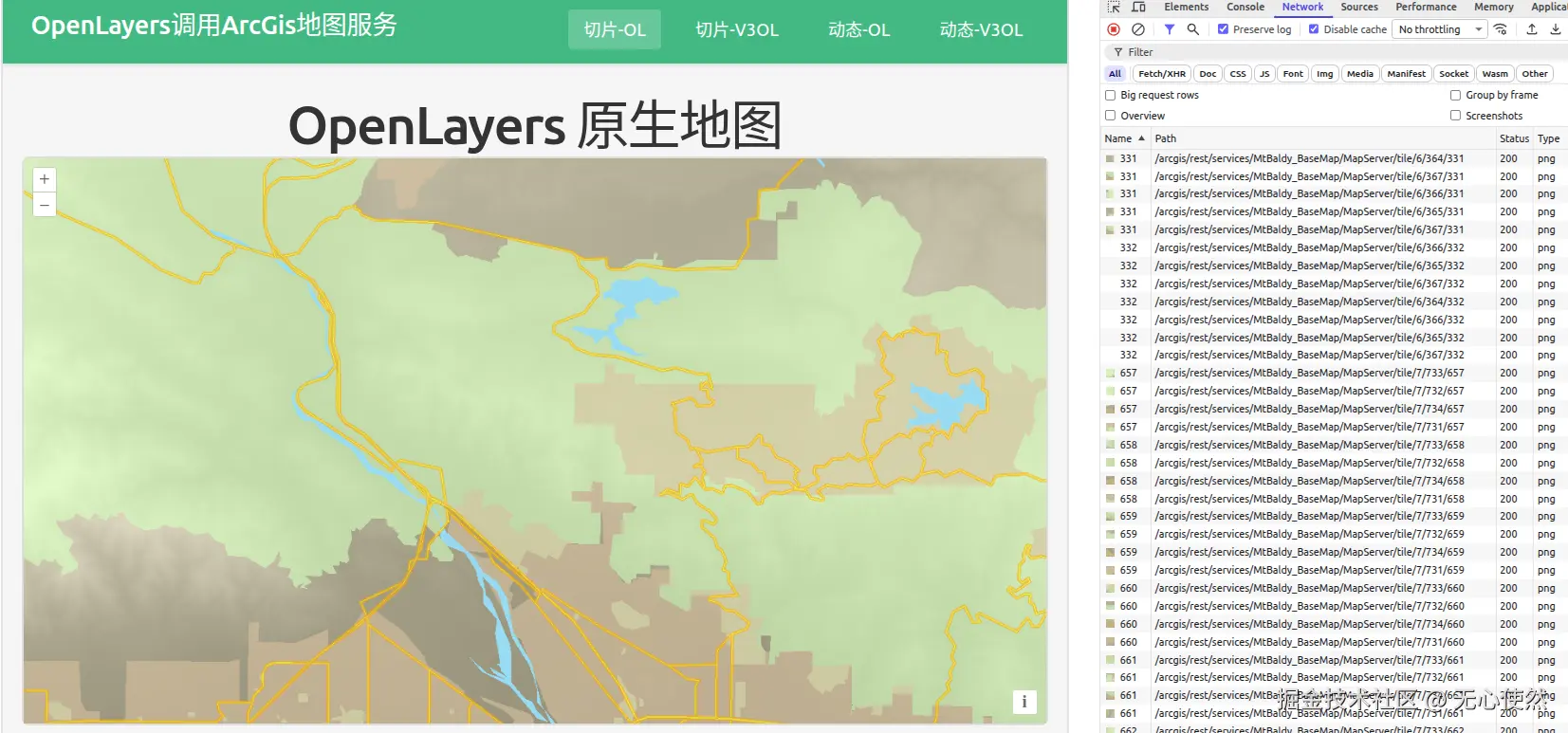Enable Screenshots checkbox
Viewport: 1568px width, 733px height.
click(x=1455, y=116)
